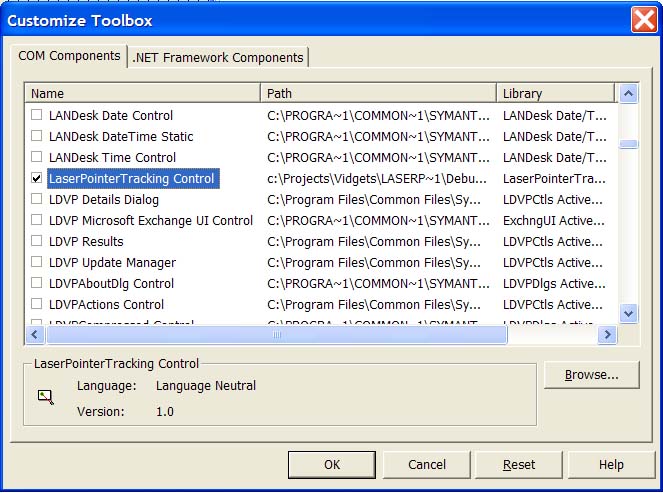Screen dimensions: 663x493
Task: Open Help for this dialog
Action: pos(611,464)
